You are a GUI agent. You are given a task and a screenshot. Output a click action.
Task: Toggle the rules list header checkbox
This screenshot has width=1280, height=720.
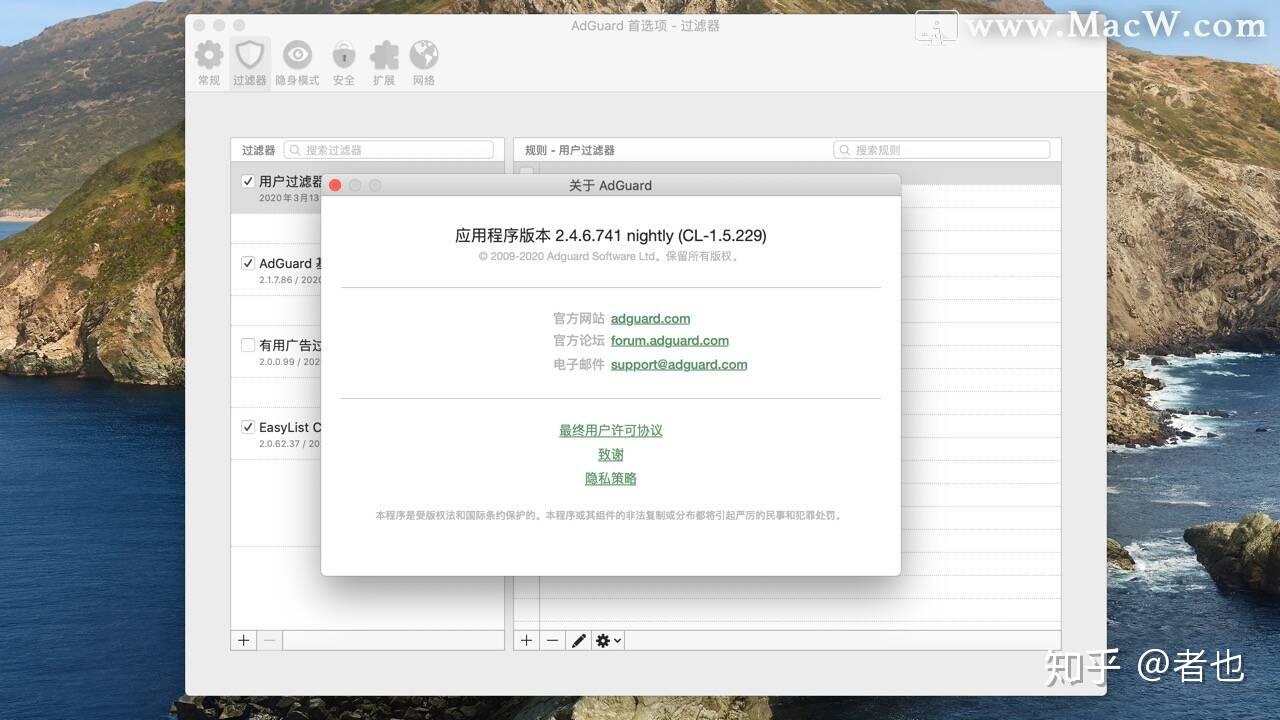pos(526,172)
